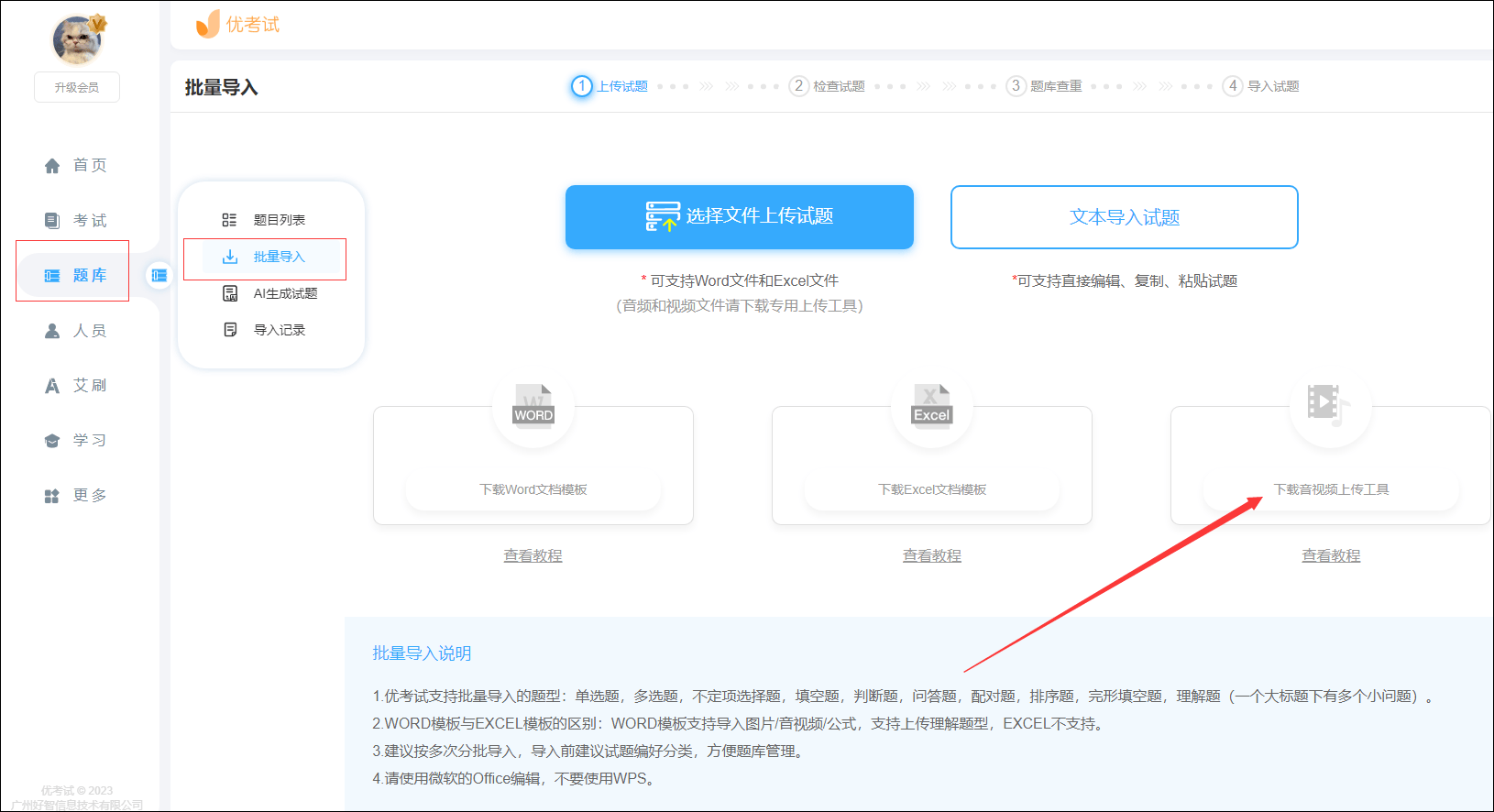Click 文本导入试题 button
1494x812 pixels.
[1125, 217]
